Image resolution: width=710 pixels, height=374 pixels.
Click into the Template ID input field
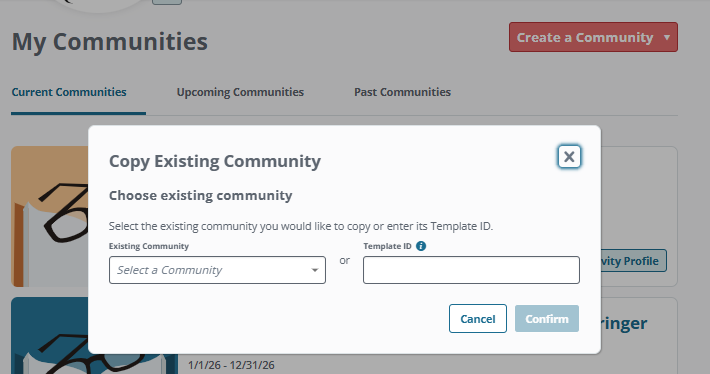click(471, 270)
